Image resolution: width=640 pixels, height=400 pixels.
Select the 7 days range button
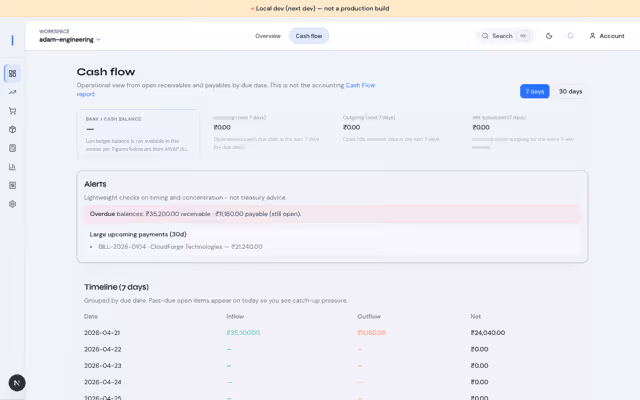pyautogui.click(x=534, y=91)
